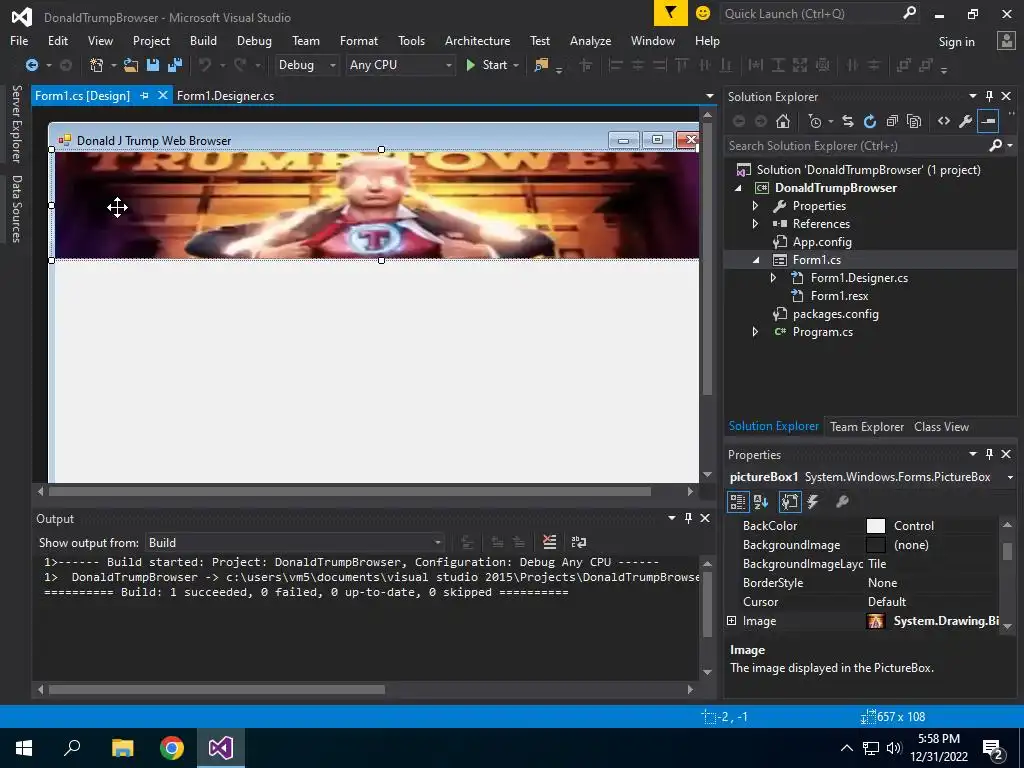Toggle the Show All Files icon
The width and height of the screenshot is (1024, 768).
tap(914, 121)
